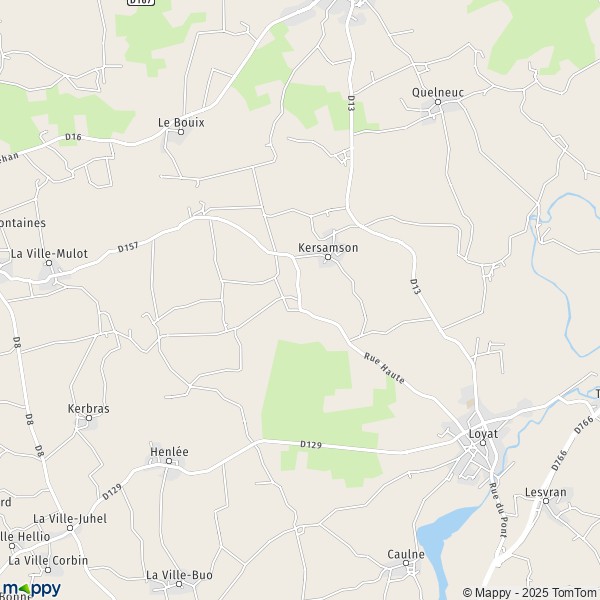Open the Mappy logo link
600x600 pixels.
click(x=31, y=590)
